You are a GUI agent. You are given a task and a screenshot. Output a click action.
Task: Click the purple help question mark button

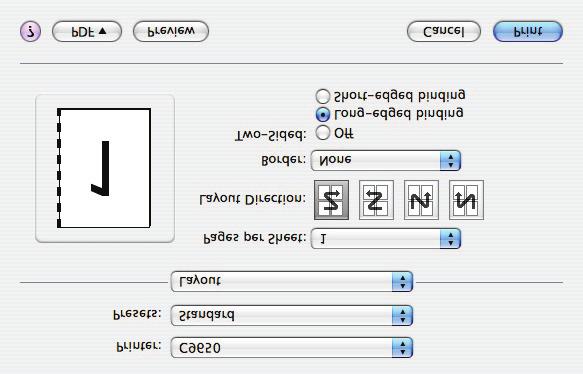[x=30, y=31]
